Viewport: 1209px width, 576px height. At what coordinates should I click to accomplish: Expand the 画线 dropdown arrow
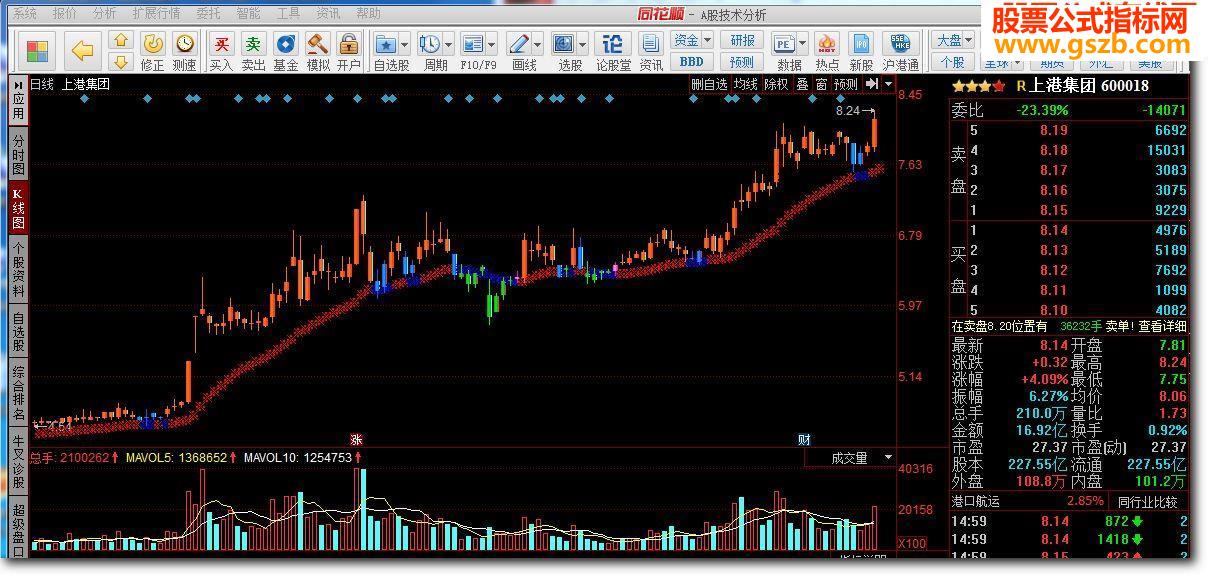[x=537, y=45]
